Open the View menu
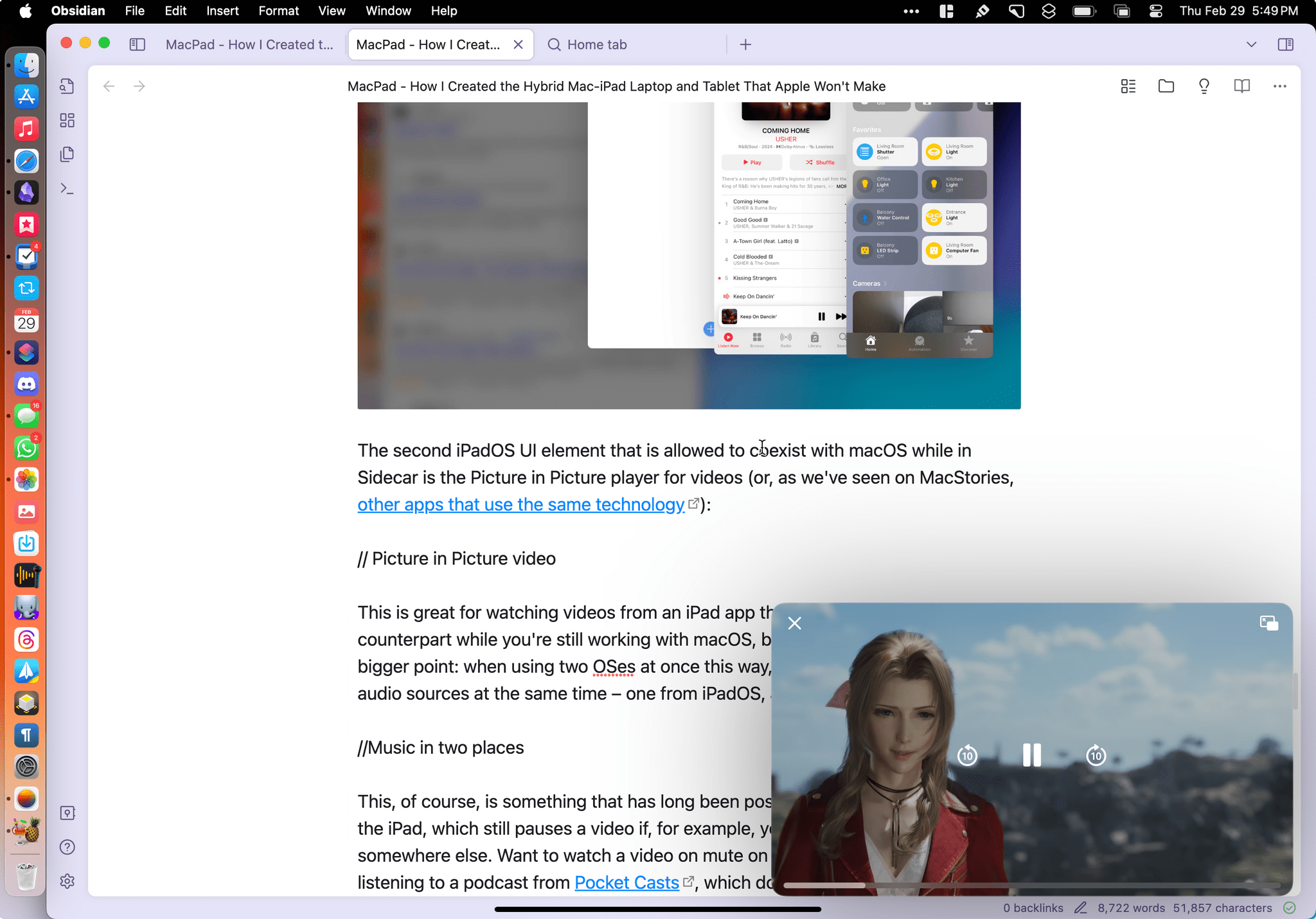This screenshot has width=1316, height=919. [332, 11]
